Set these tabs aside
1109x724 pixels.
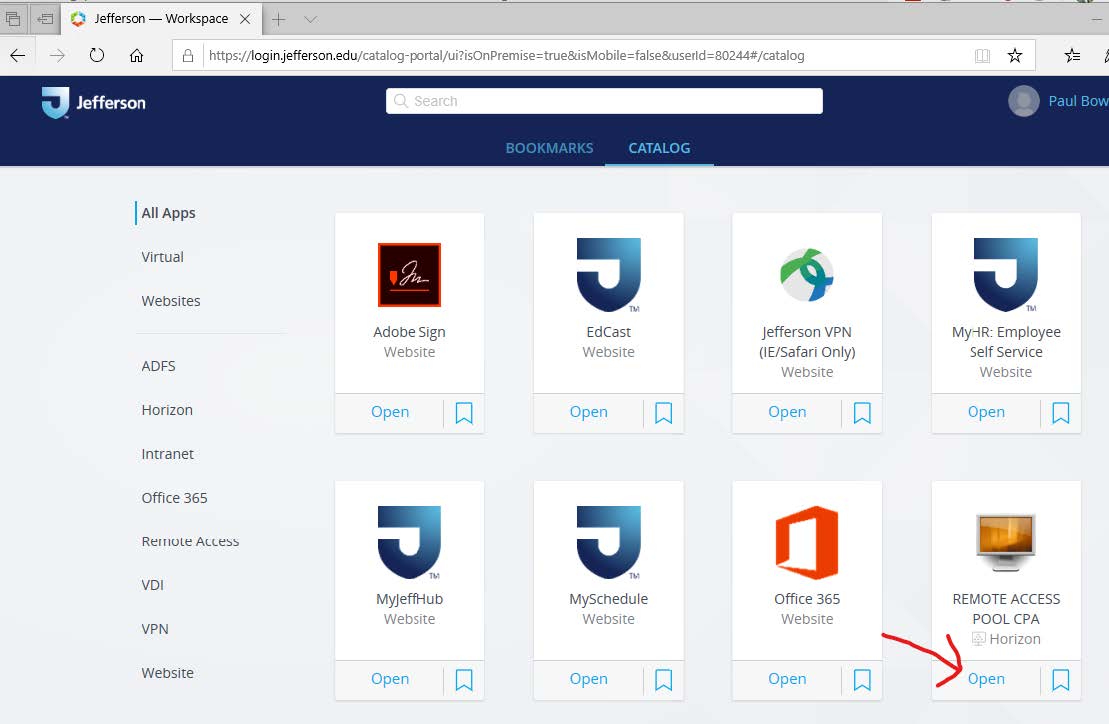(x=45, y=19)
